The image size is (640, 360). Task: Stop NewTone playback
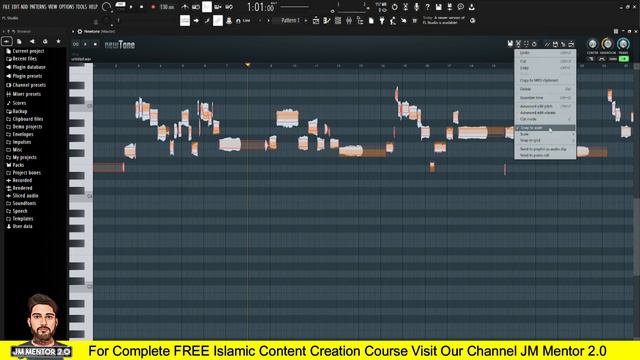(x=95, y=44)
